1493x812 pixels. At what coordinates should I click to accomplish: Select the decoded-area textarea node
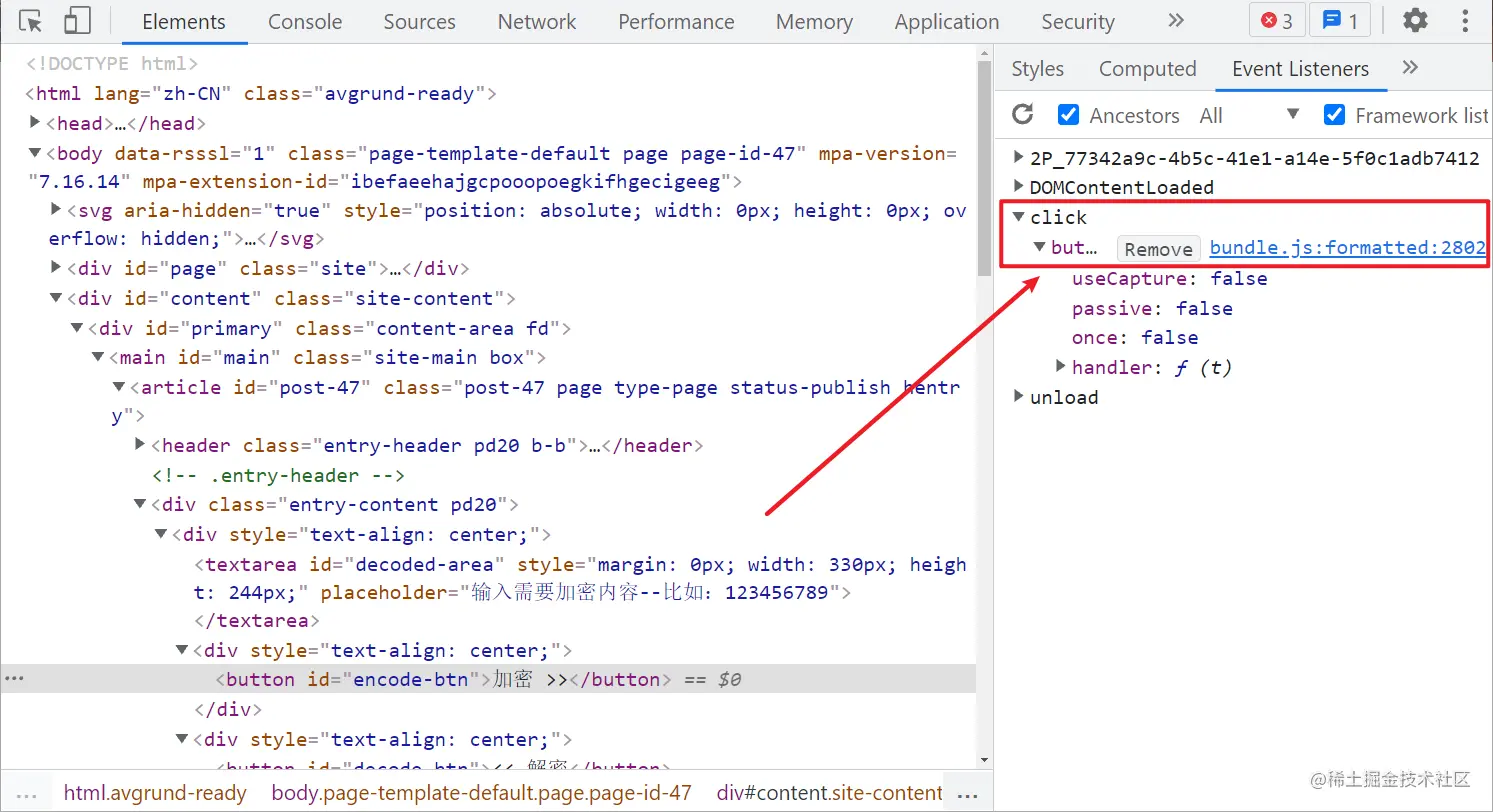[x=581, y=593]
